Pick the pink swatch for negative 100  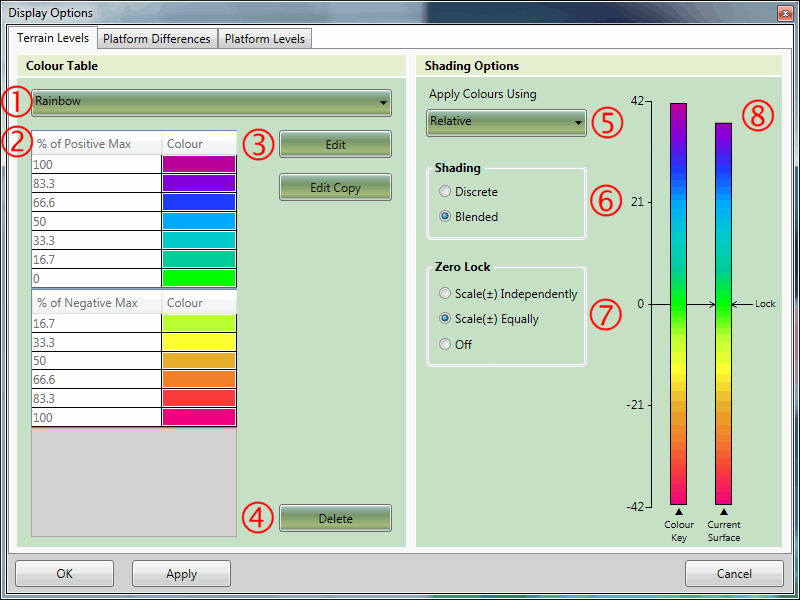[x=199, y=417]
